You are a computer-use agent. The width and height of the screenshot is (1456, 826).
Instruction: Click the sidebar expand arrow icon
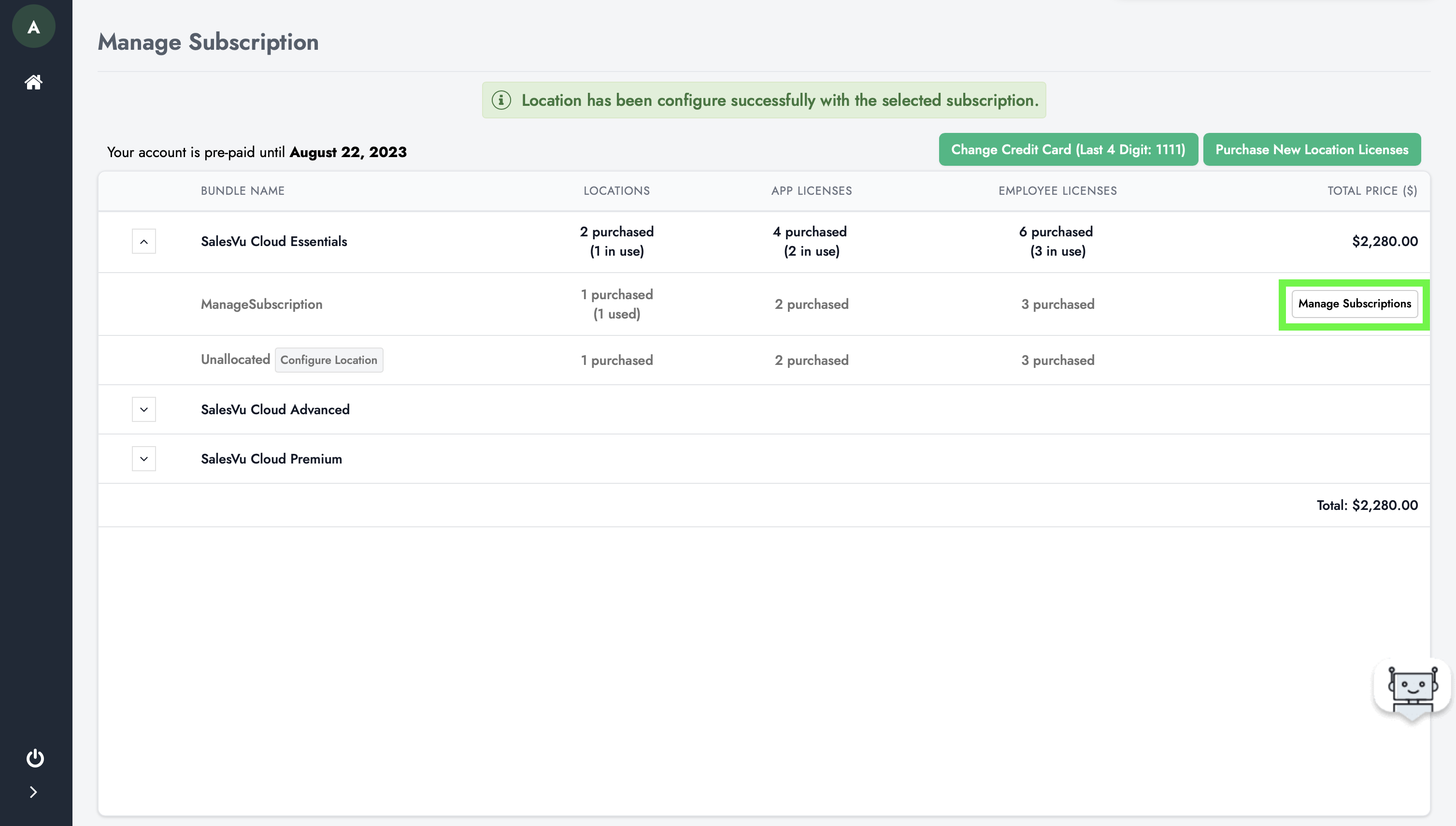(x=34, y=792)
